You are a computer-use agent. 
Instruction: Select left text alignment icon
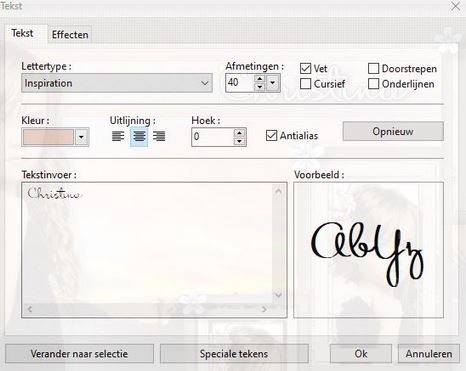[x=118, y=136]
